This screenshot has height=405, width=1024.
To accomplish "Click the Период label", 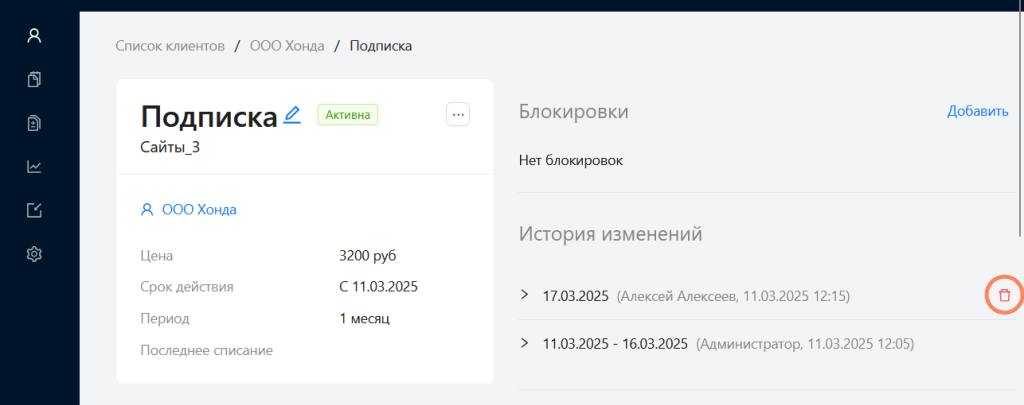I will [x=165, y=319].
